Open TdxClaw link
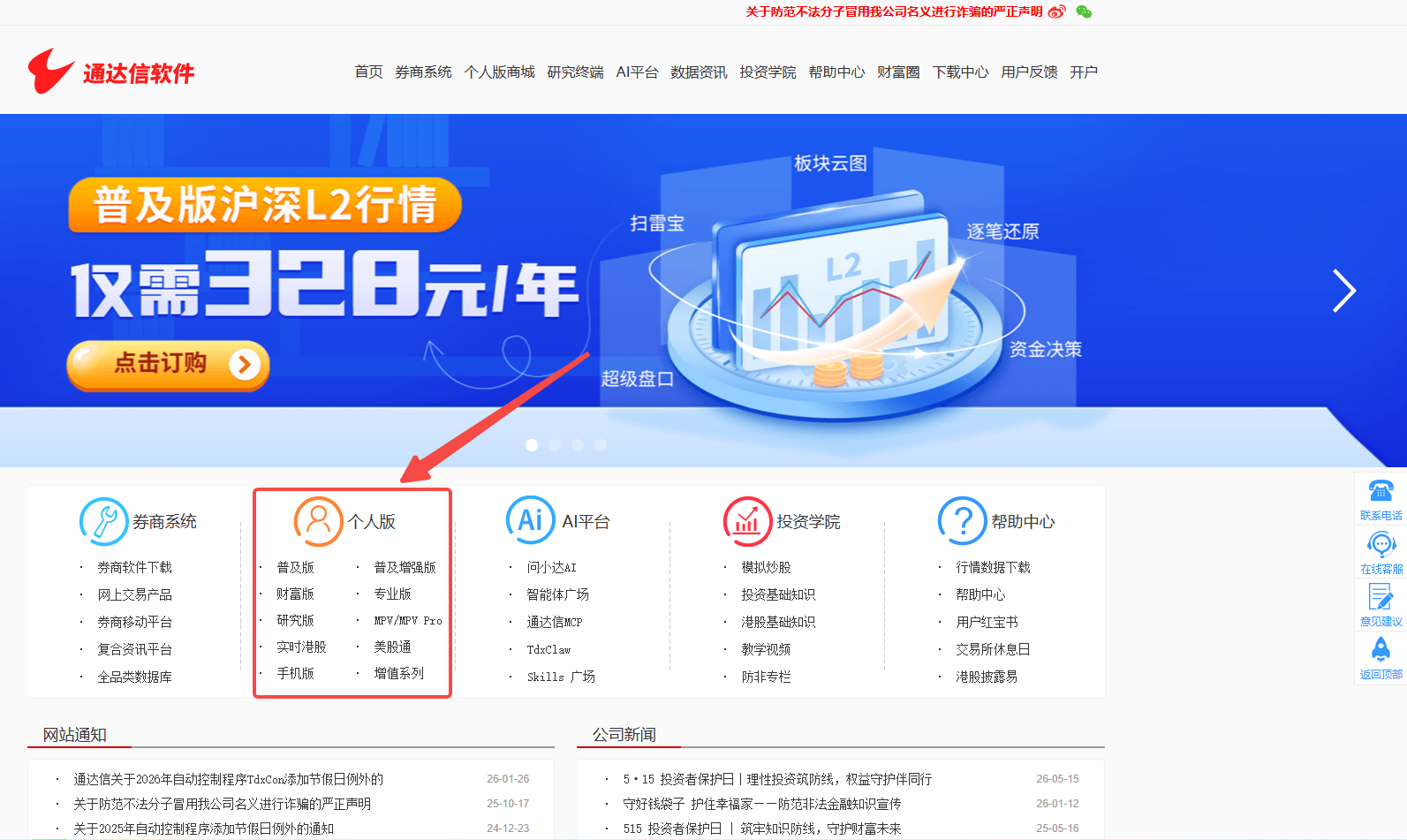Image resolution: width=1407 pixels, height=840 pixels. [x=548, y=649]
